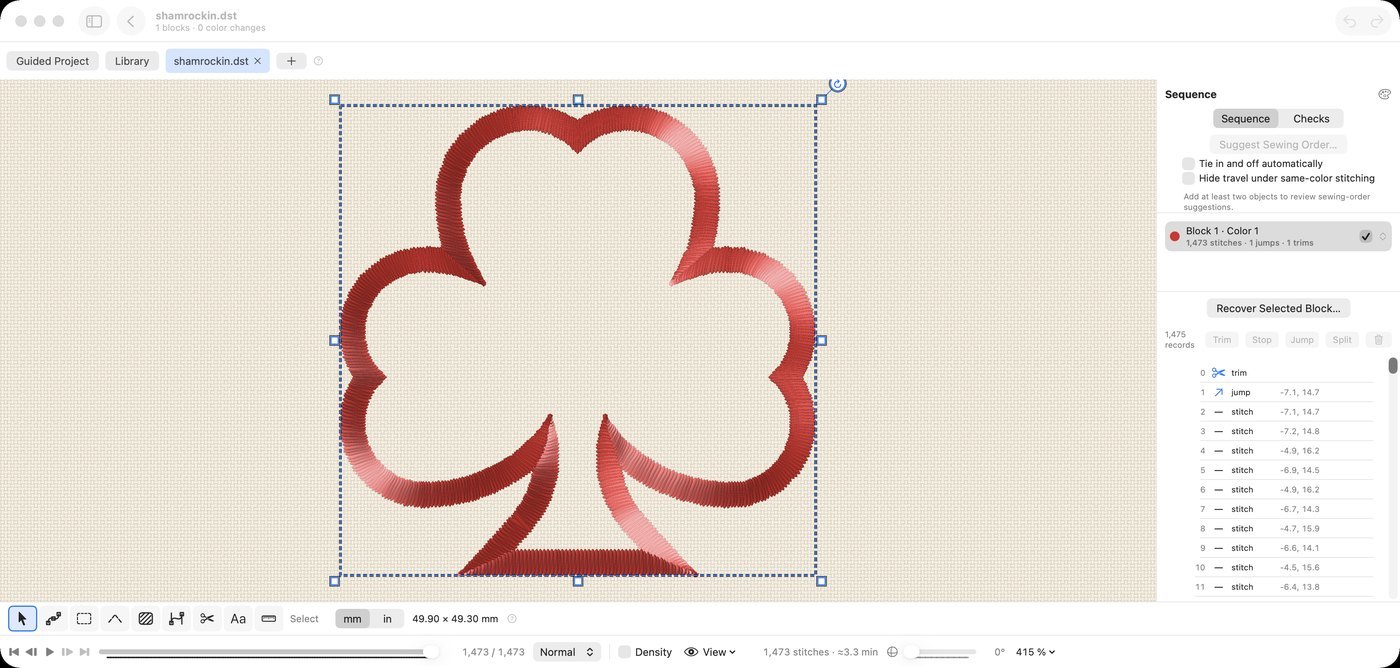Screen dimensions: 1400x668
Task: Click the Stop record button
Action: 1262,340
